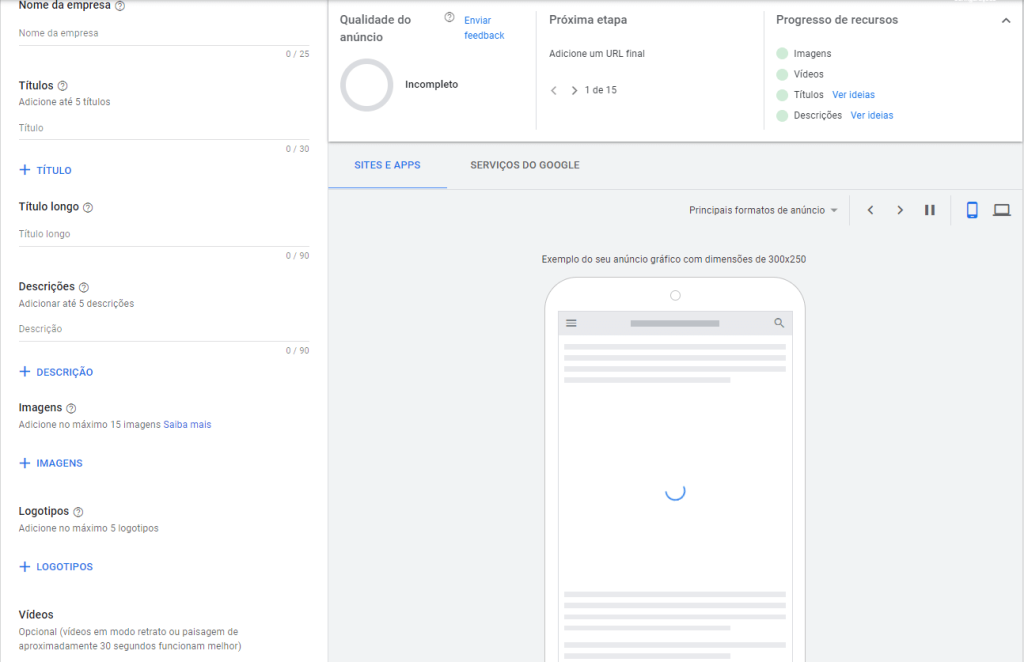Click search icon in phone preview
Screen dimensions: 1024x662
point(779,323)
